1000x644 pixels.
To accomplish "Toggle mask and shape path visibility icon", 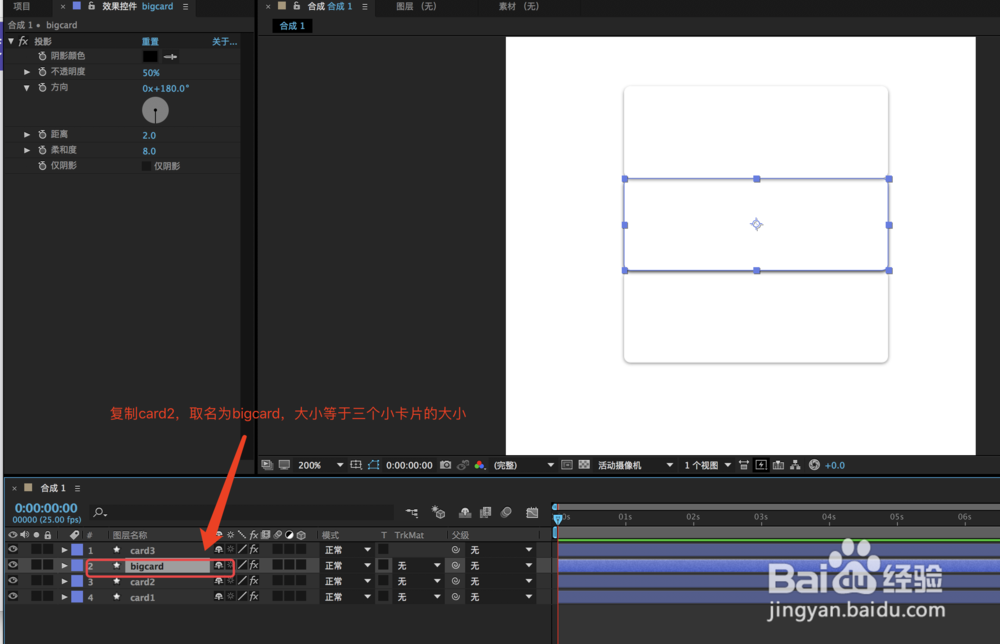I will point(374,465).
